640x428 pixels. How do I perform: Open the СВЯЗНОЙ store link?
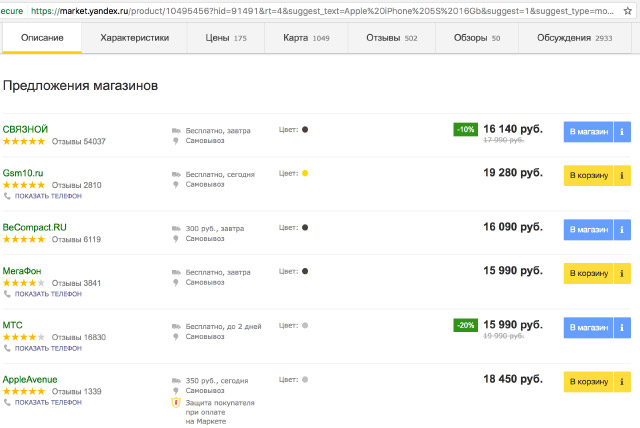25,129
